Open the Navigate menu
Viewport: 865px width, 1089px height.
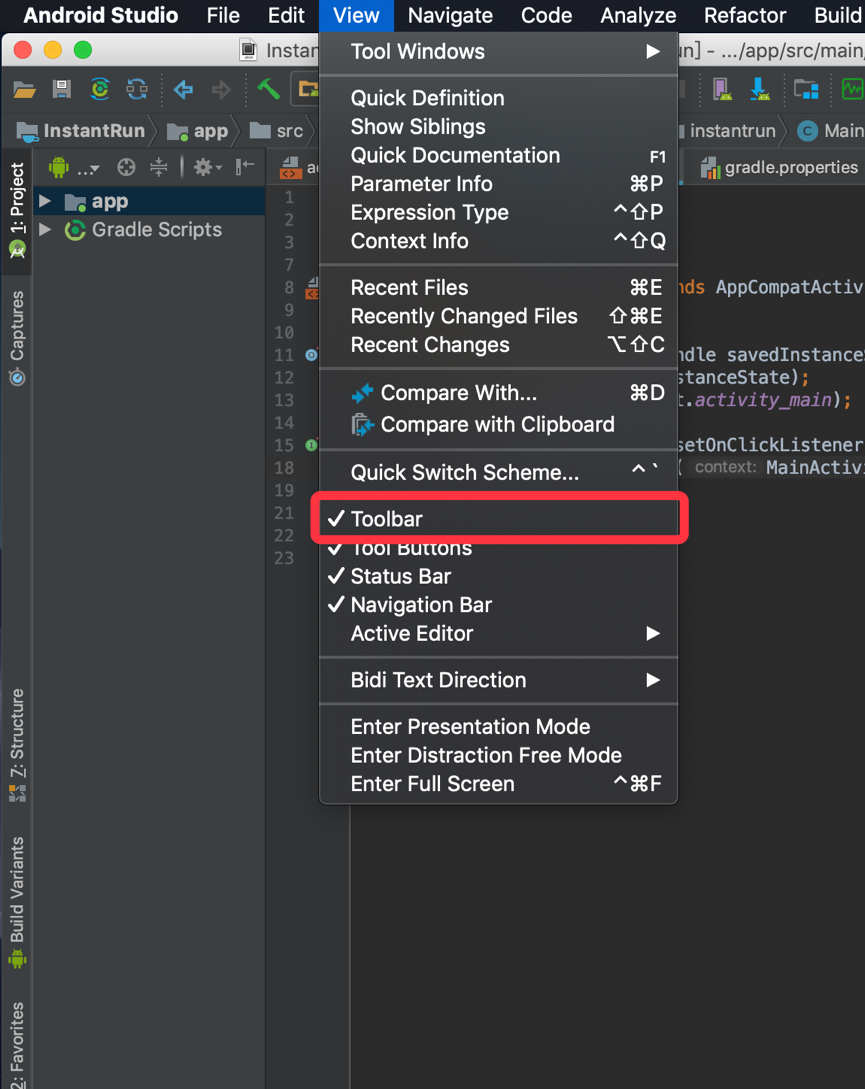(x=450, y=15)
